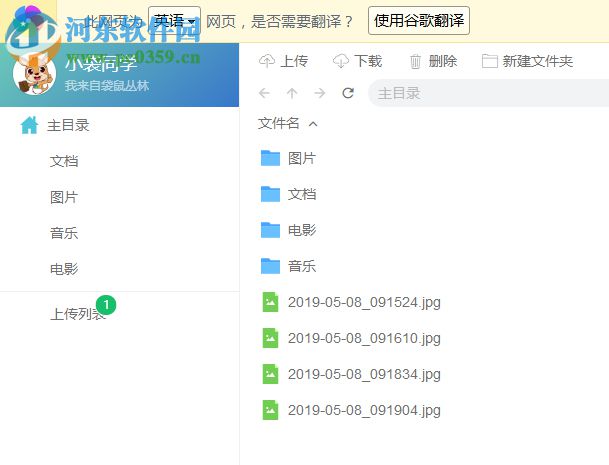Click image icon of 2019-05-08_091610.jpg
This screenshot has height=465, width=609.
270,338
